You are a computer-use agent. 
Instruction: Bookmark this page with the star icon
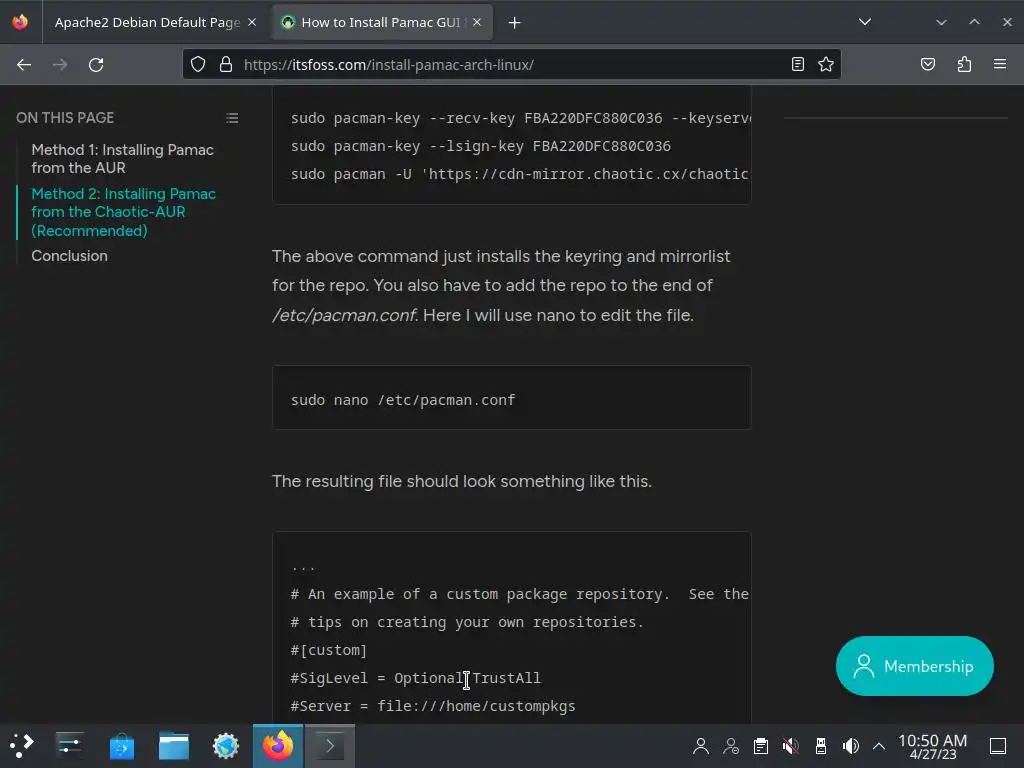pyautogui.click(x=826, y=64)
